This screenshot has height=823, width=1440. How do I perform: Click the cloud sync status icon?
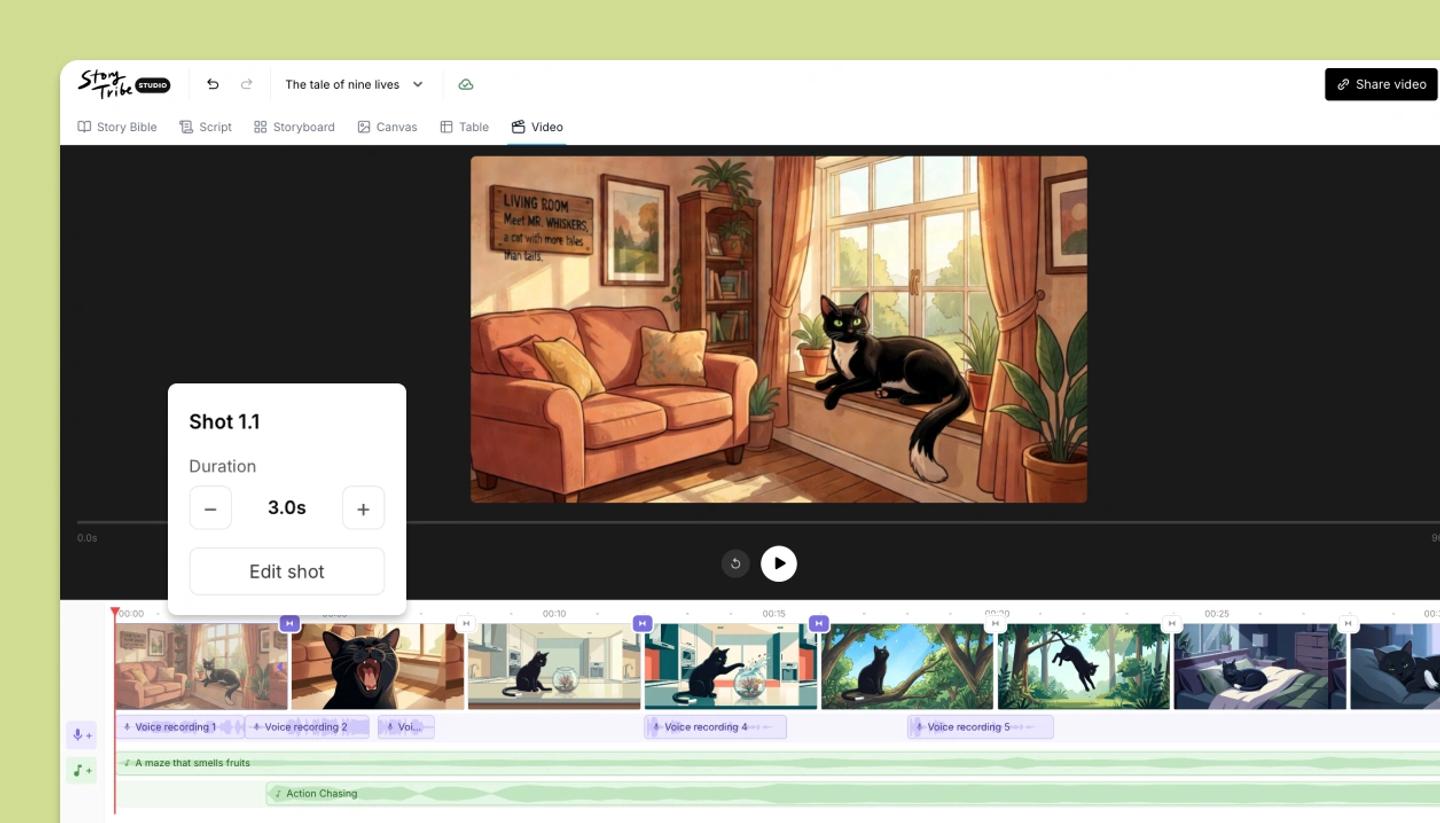[x=466, y=85]
